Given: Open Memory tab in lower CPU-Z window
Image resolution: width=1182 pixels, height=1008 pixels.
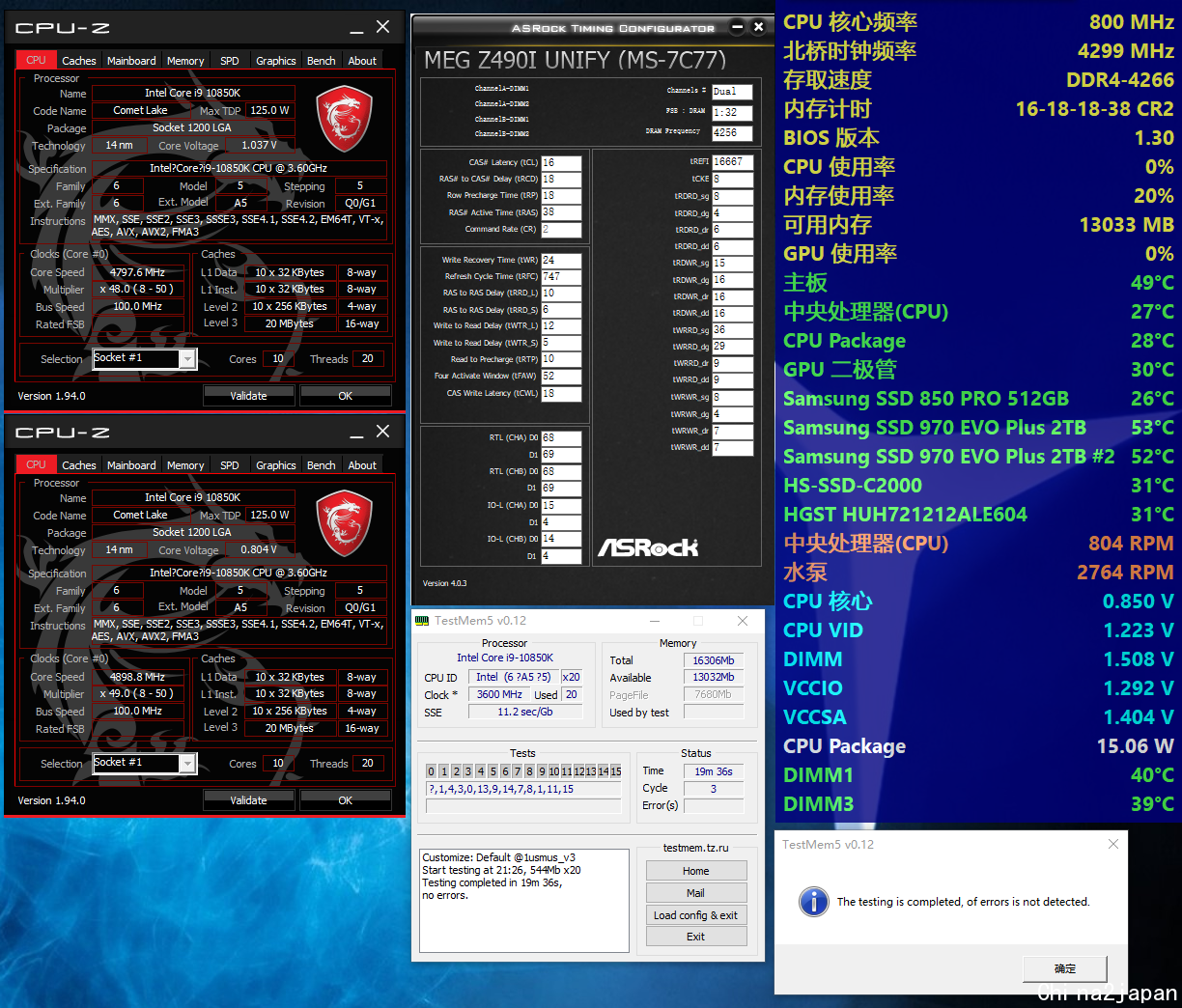Looking at the screenshot, I should pos(185,465).
